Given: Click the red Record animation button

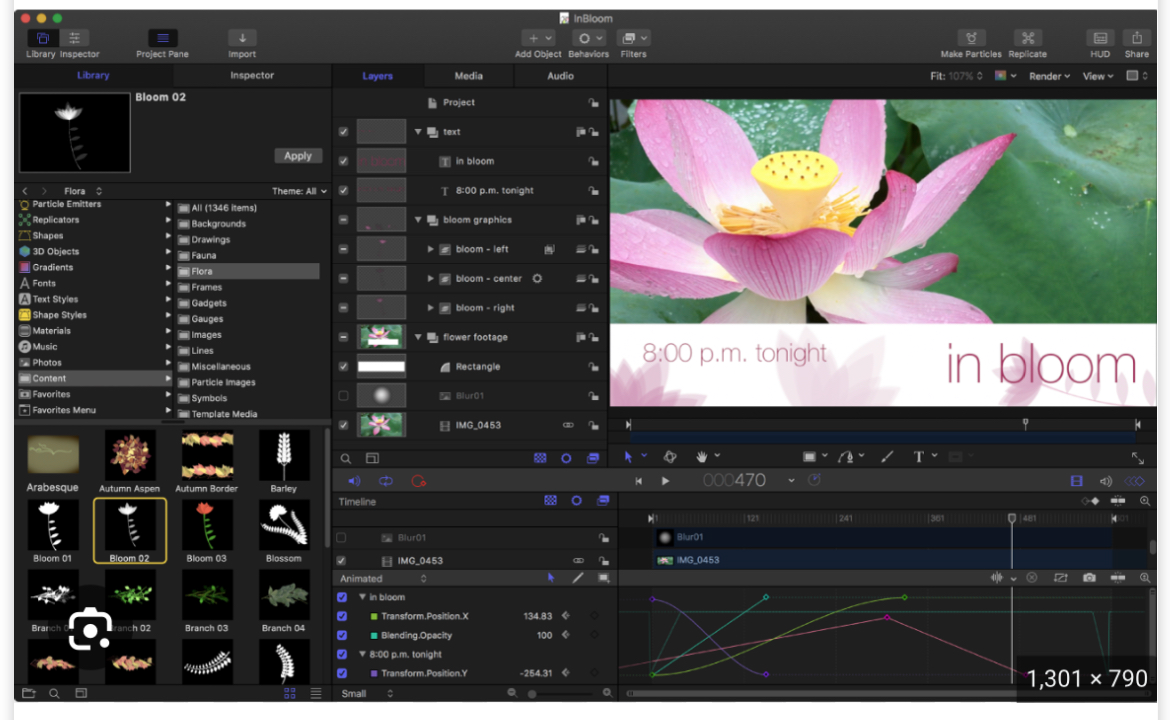Looking at the screenshot, I should pyautogui.click(x=418, y=481).
